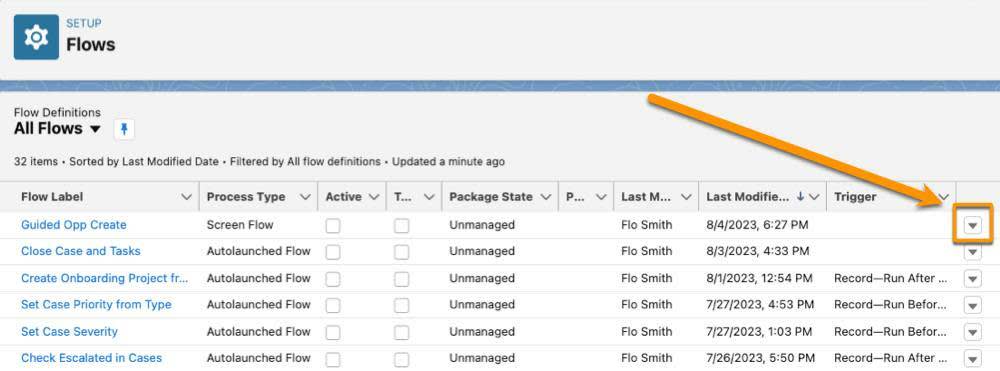1000x371 pixels.
Task: Sort by the Last Modified Date column header
Action: (748, 197)
